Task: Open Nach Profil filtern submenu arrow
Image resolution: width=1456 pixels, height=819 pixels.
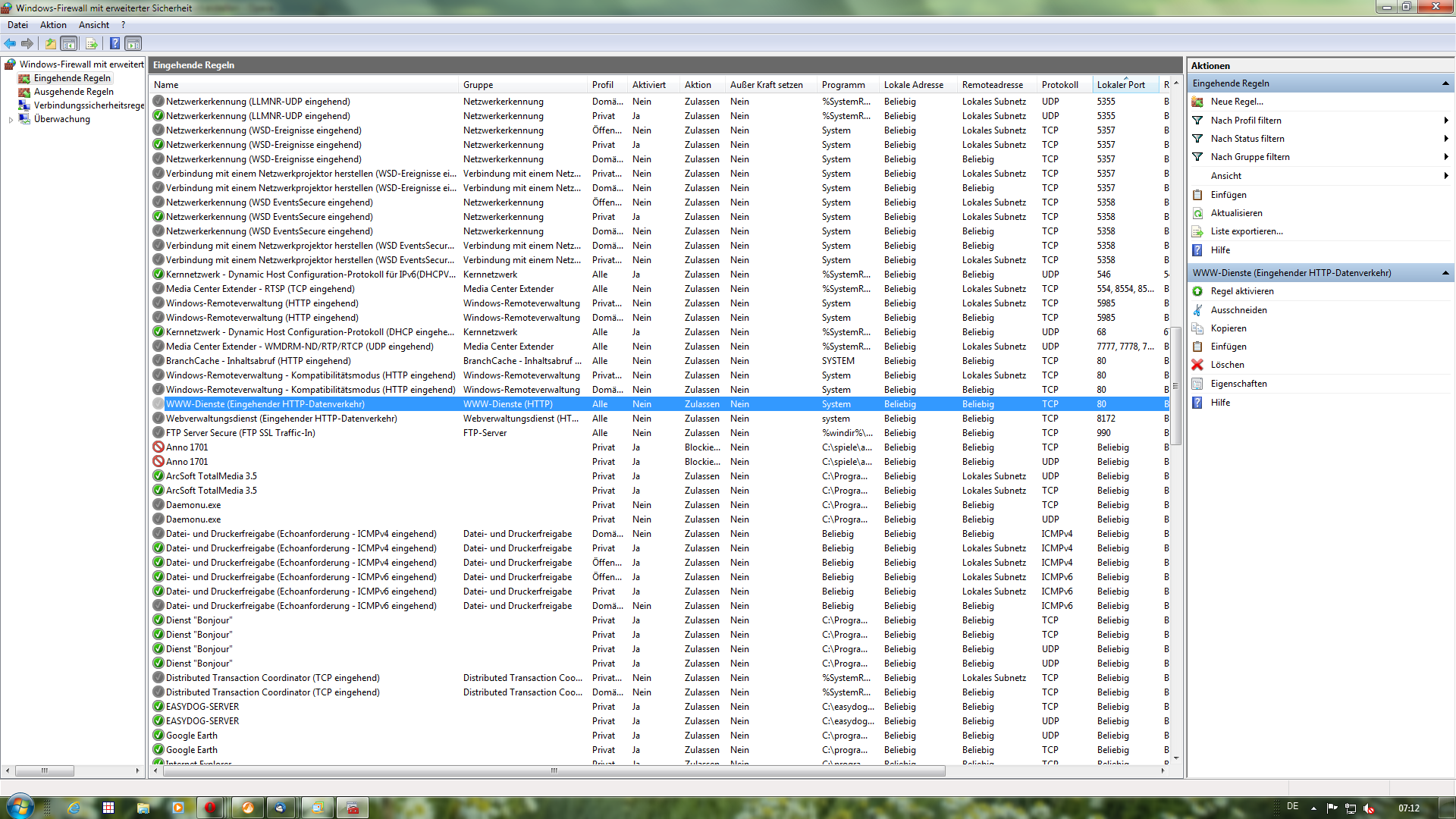Action: (x=1446, y=121)
